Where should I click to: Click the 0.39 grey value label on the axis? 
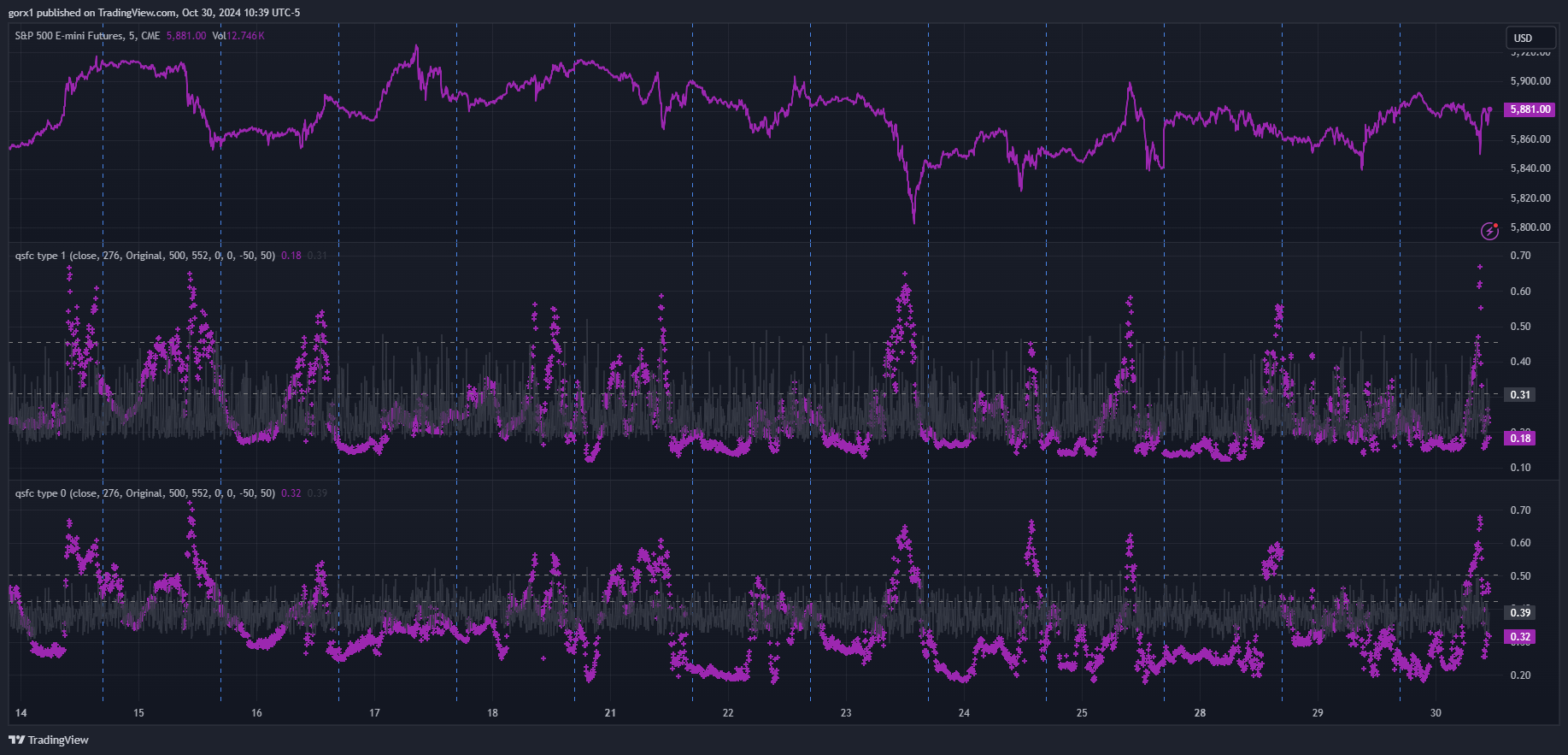1520,612
